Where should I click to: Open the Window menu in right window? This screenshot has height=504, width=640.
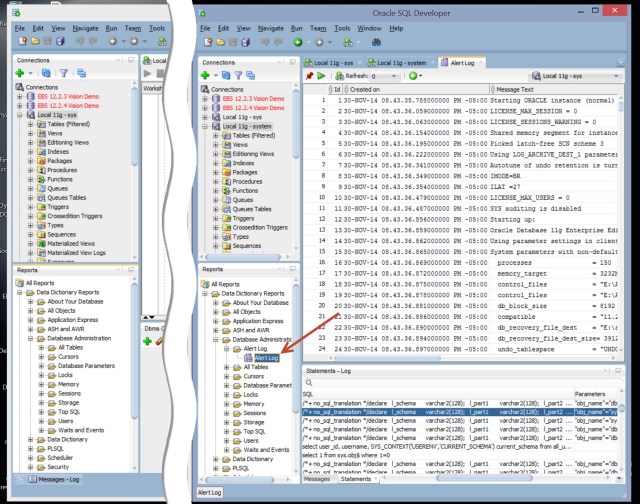point(369,28)
